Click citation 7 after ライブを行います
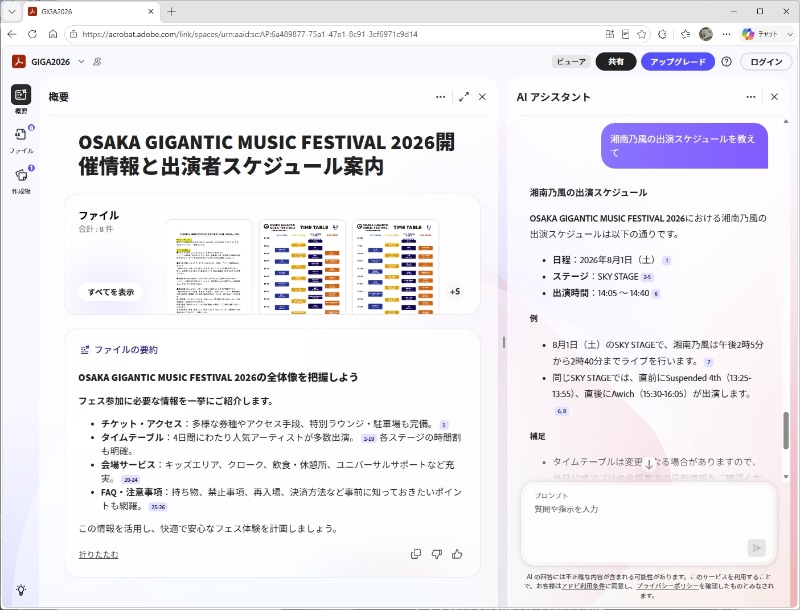Image resolution: width=800 pixels, height=610 pixels. [709, 362]
